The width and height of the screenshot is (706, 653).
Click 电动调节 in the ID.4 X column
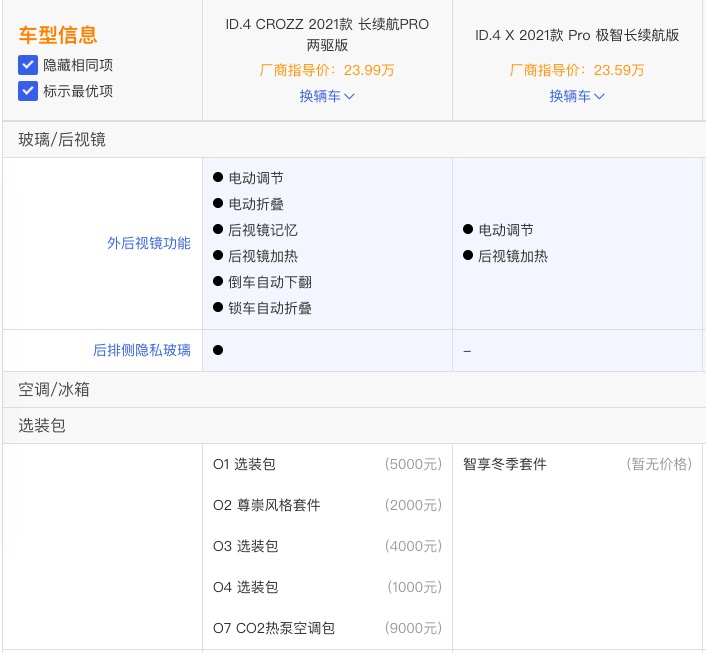coord(506,230)
